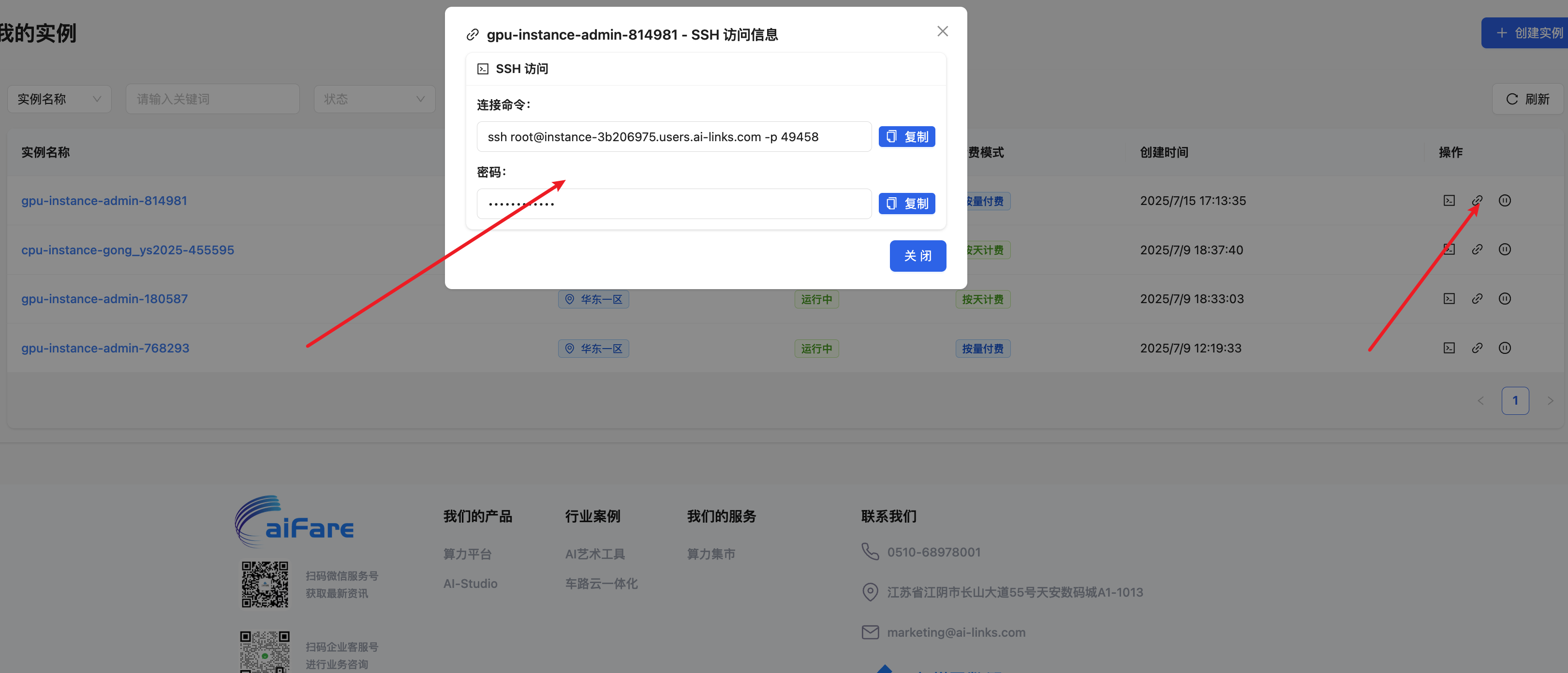Click the SSH link icon for cpu-instance-gong_ys2025-455595

(x=1478, y=249)
